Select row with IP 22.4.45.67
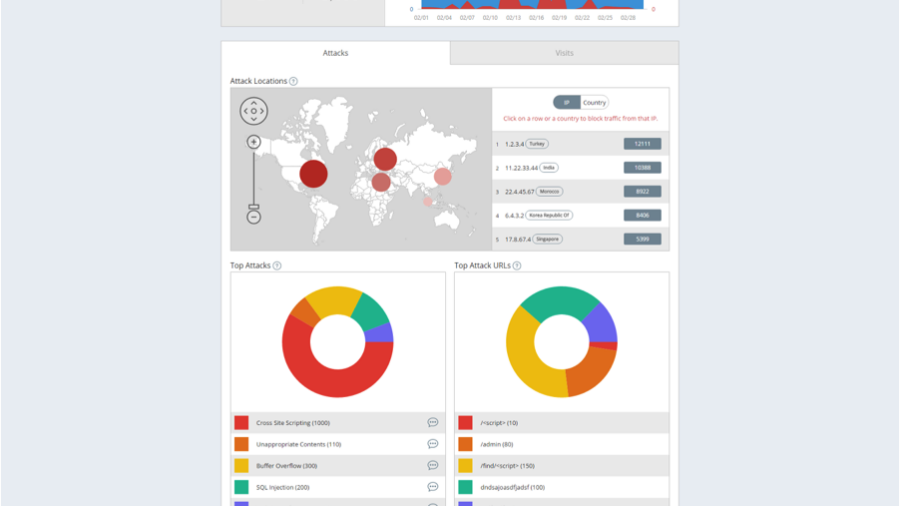Viewport: 900px width, 506px height. [580, 192]
